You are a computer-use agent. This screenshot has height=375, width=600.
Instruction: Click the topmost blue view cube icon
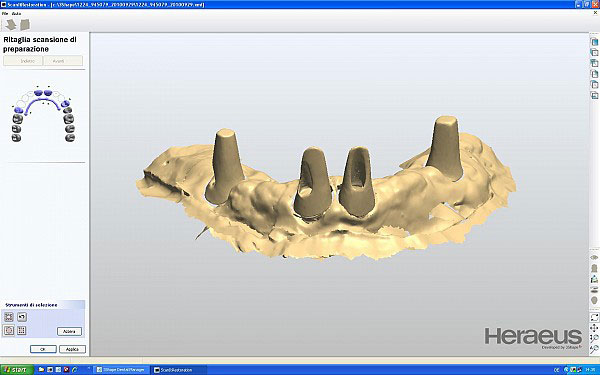pyautogui.click(x=594, y=42)
